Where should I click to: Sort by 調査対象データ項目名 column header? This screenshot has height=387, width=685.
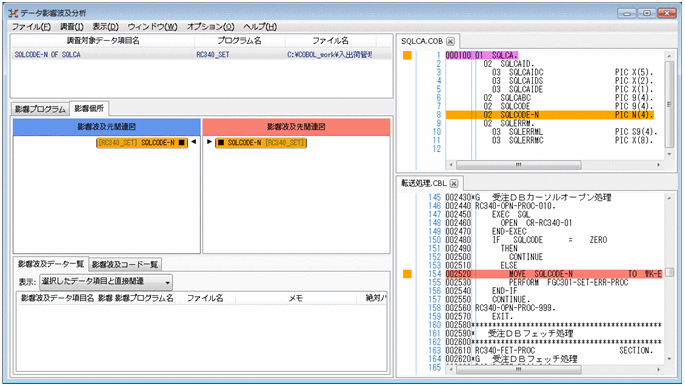[103, 41]
